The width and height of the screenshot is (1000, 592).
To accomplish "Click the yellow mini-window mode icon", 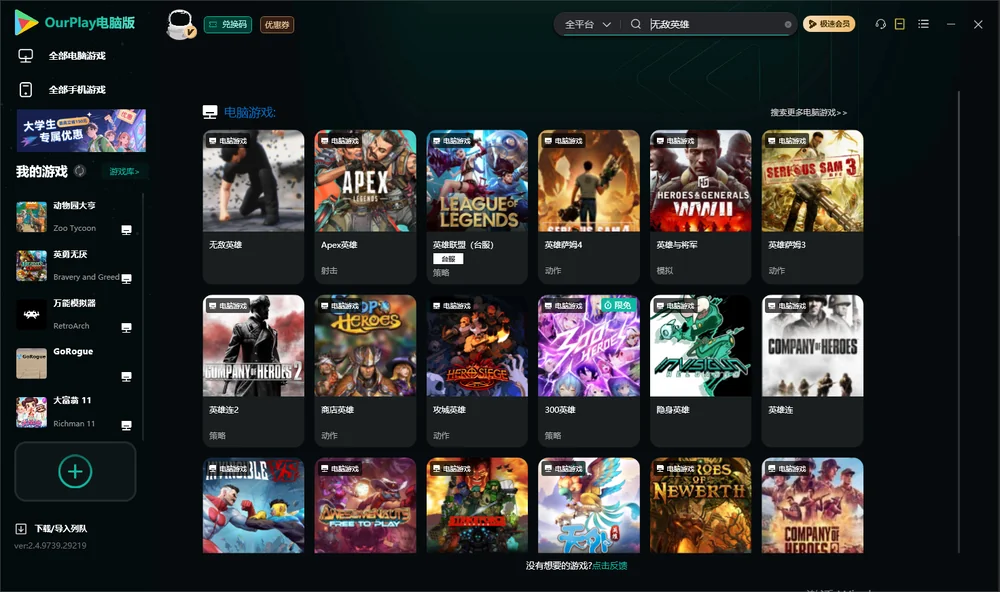I will tap(900, 24).
